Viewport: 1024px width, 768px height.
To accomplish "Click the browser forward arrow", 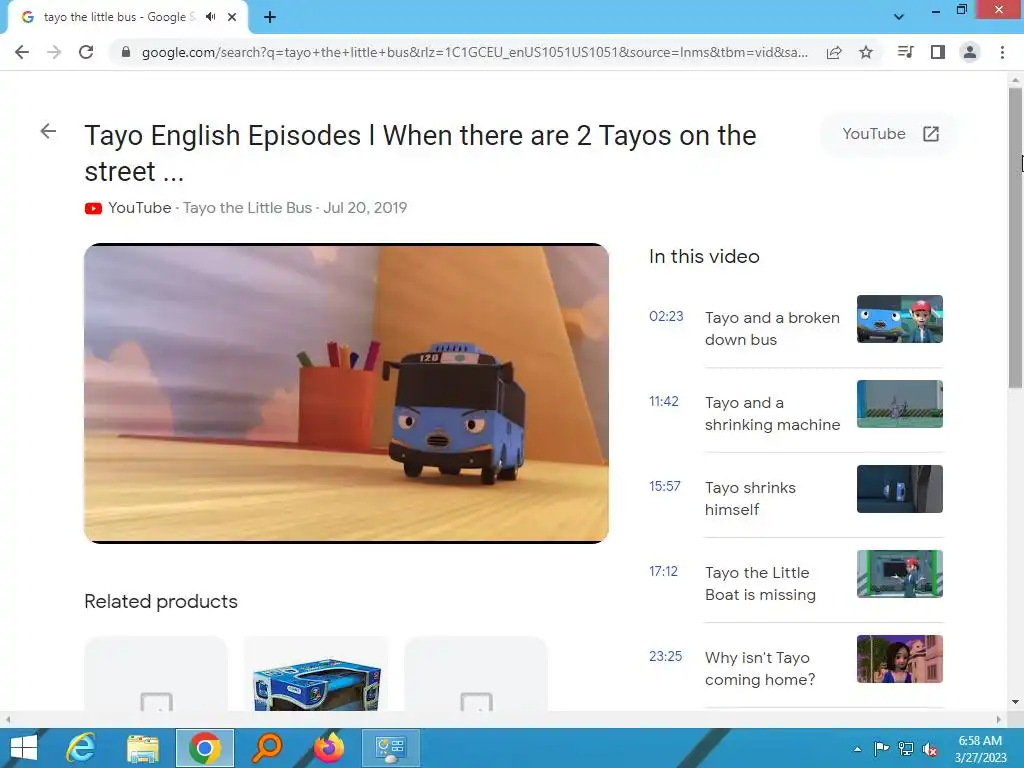I will point(54,52).
